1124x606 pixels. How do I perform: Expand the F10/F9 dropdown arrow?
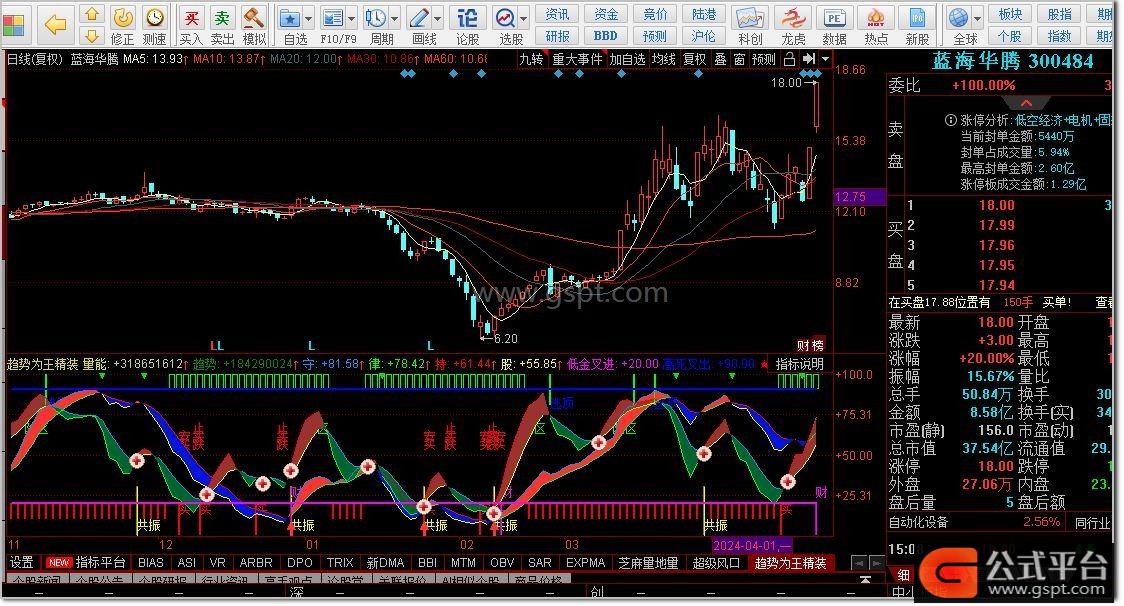[x=351, y=19]
